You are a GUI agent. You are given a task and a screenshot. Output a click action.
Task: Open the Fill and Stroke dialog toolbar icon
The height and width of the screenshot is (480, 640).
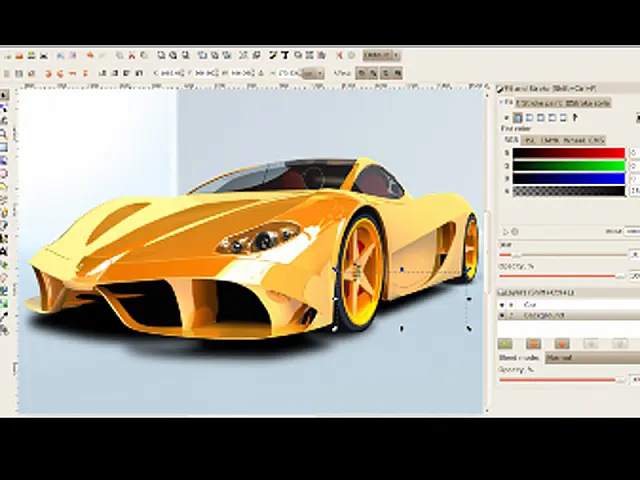coord(273,55)
